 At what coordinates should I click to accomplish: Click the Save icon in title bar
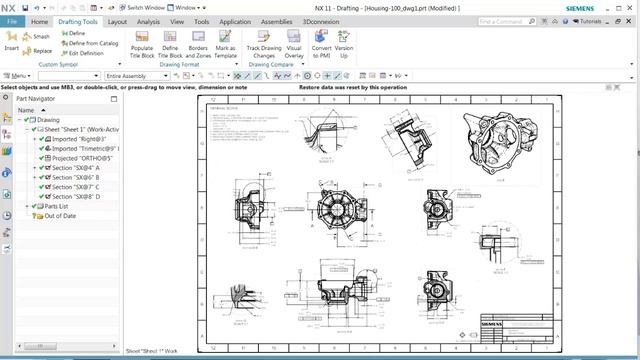(25, 8)
